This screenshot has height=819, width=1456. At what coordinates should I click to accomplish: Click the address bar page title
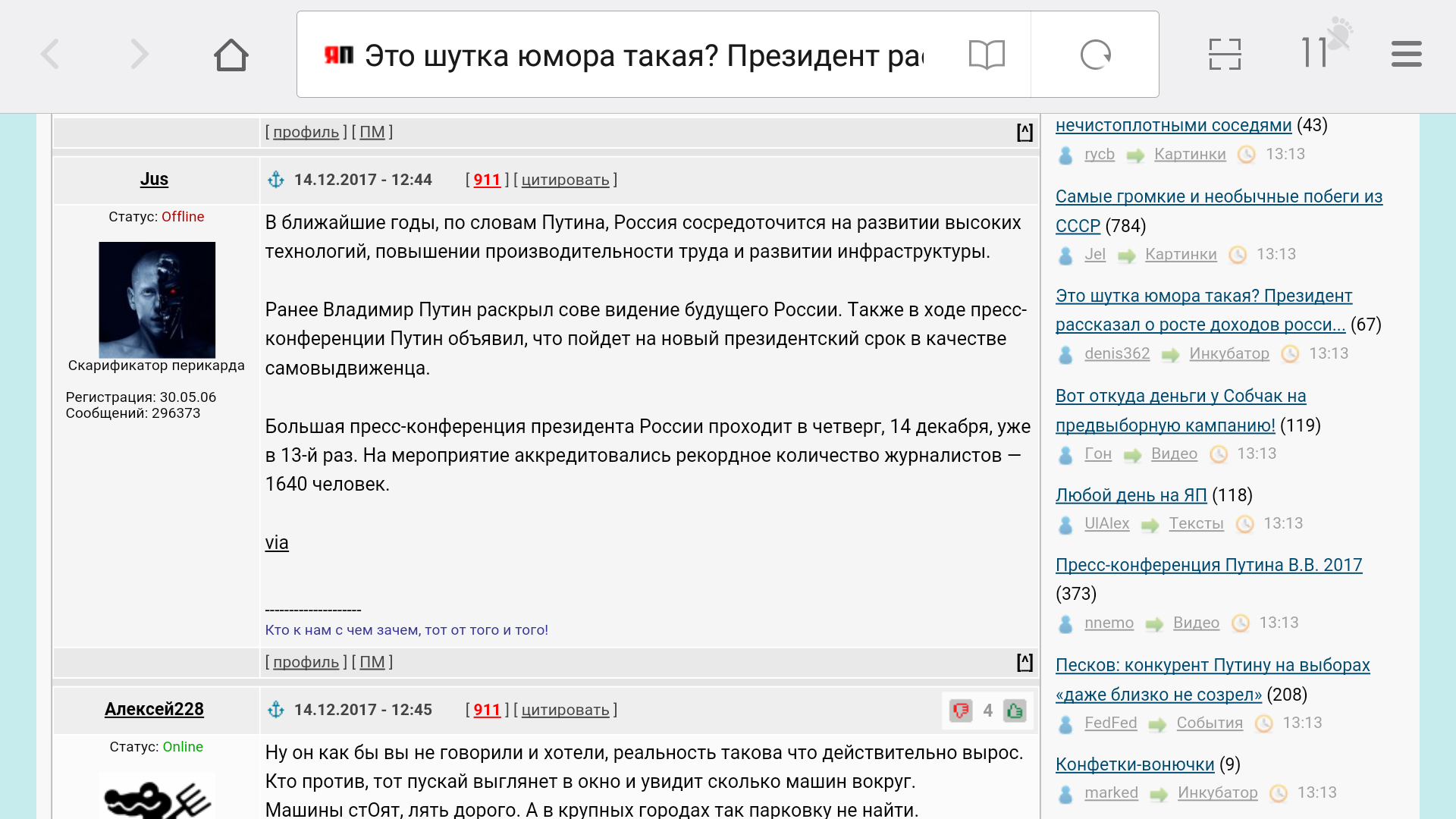coord(643,55)
